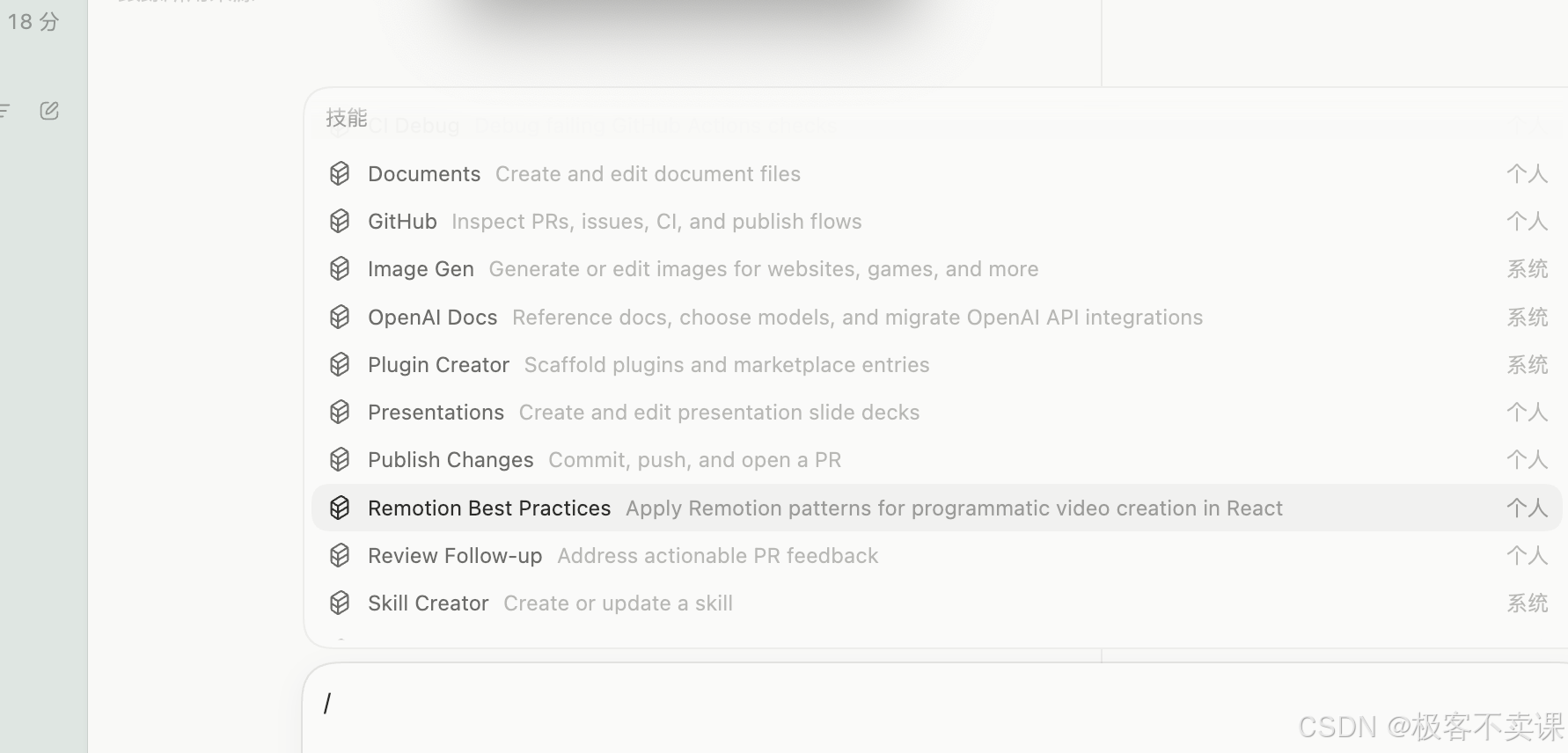Viewport: 1568px width, 753px height.
Task: Choose the Documents skill name
Action: click(x=424, y=174)
